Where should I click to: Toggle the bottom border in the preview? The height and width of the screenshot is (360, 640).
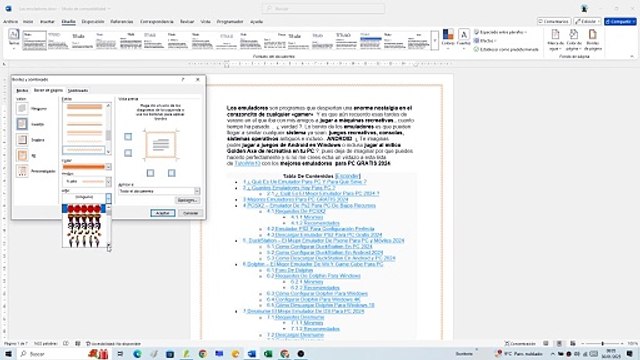[128, 153]
